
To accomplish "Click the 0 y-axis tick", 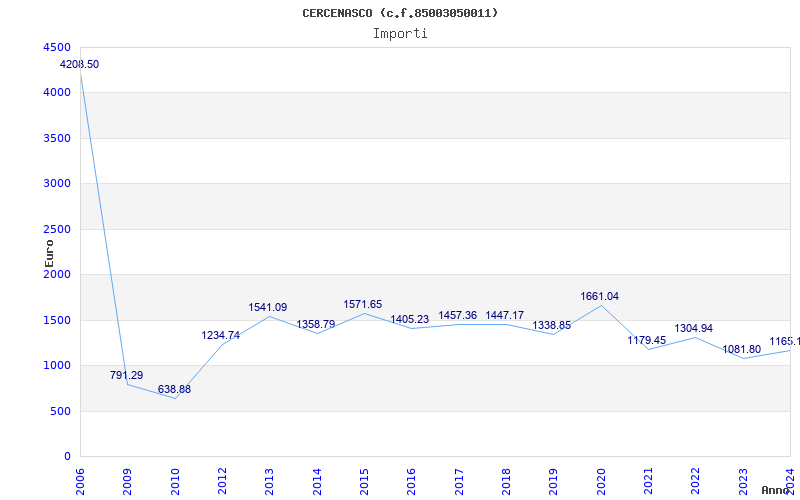I will point(67,457).
